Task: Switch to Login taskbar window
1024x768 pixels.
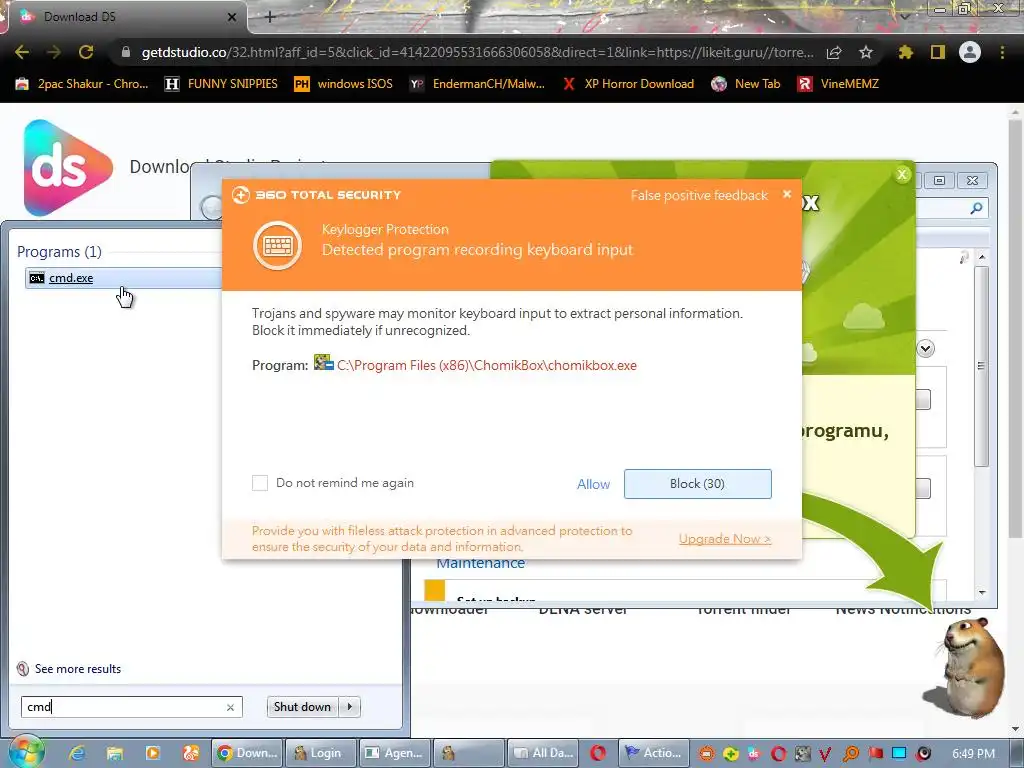Action: 321,753
